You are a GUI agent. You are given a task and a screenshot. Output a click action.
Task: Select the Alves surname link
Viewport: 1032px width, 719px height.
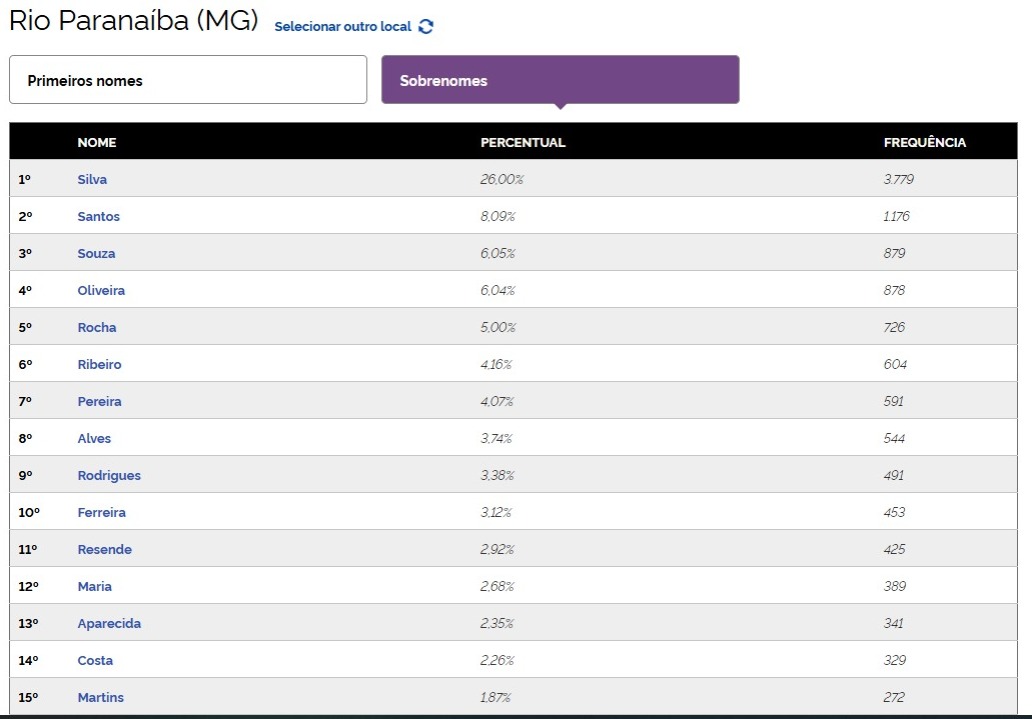click(94, 439)
